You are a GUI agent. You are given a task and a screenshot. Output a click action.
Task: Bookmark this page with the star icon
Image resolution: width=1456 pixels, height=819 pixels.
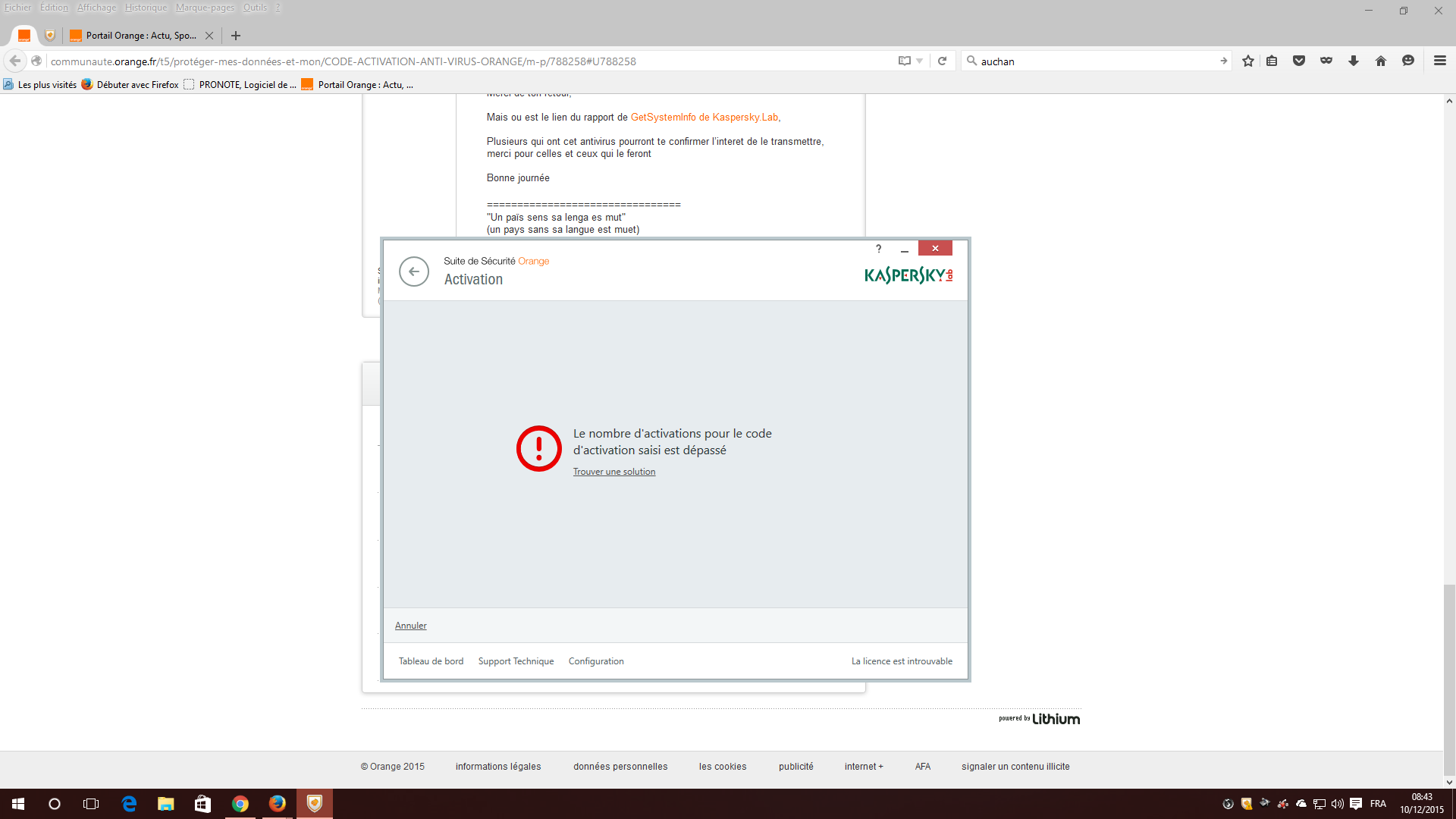tap(1248, 61)
